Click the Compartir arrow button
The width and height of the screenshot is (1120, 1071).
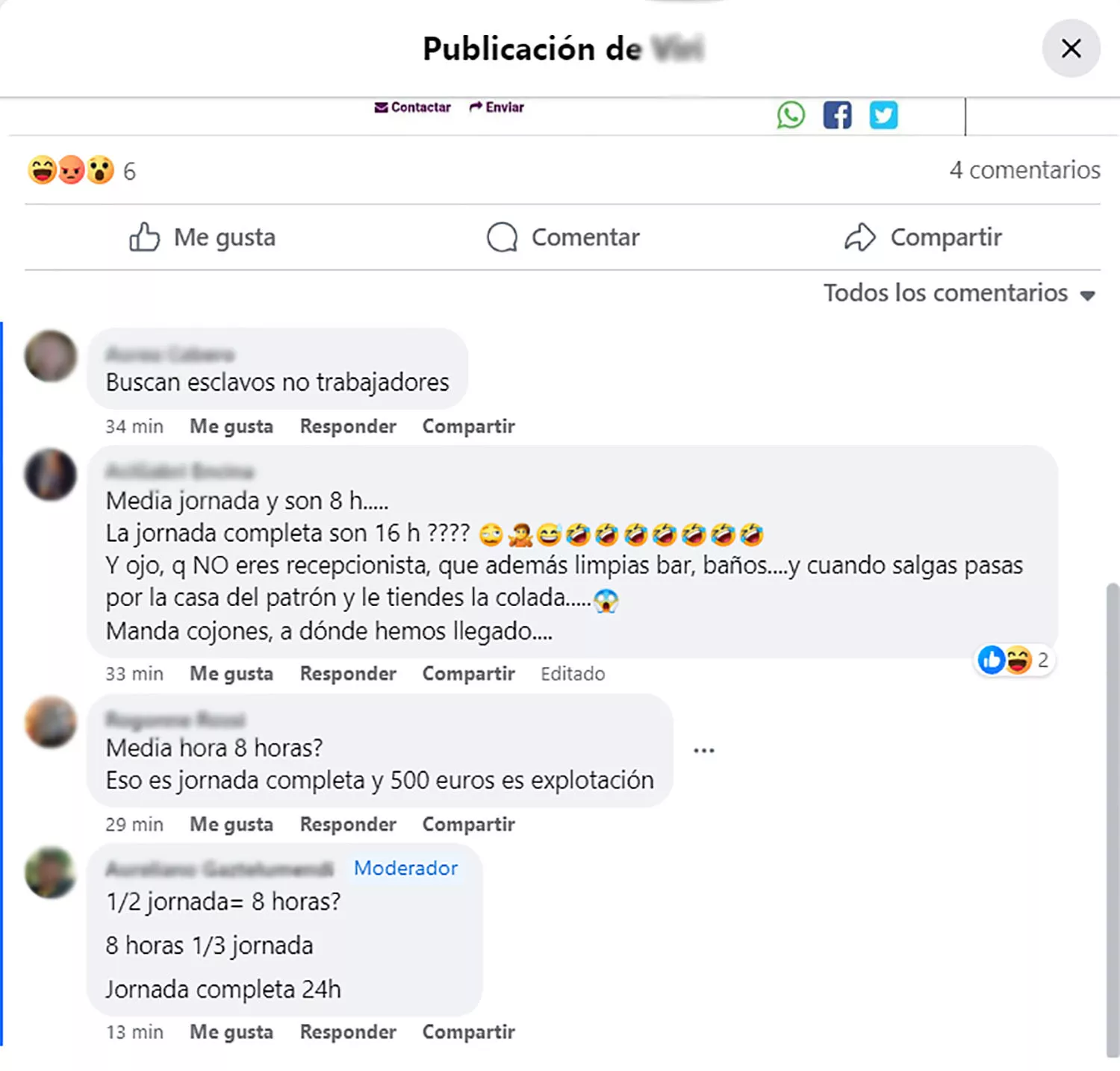pyautogui.click(x=923, y=237)
